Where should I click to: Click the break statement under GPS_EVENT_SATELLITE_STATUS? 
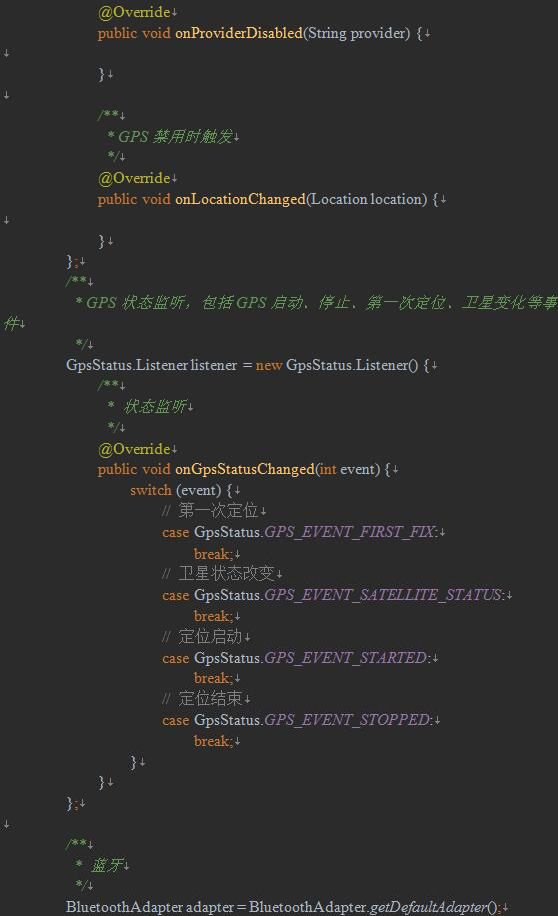click(213, 616)
